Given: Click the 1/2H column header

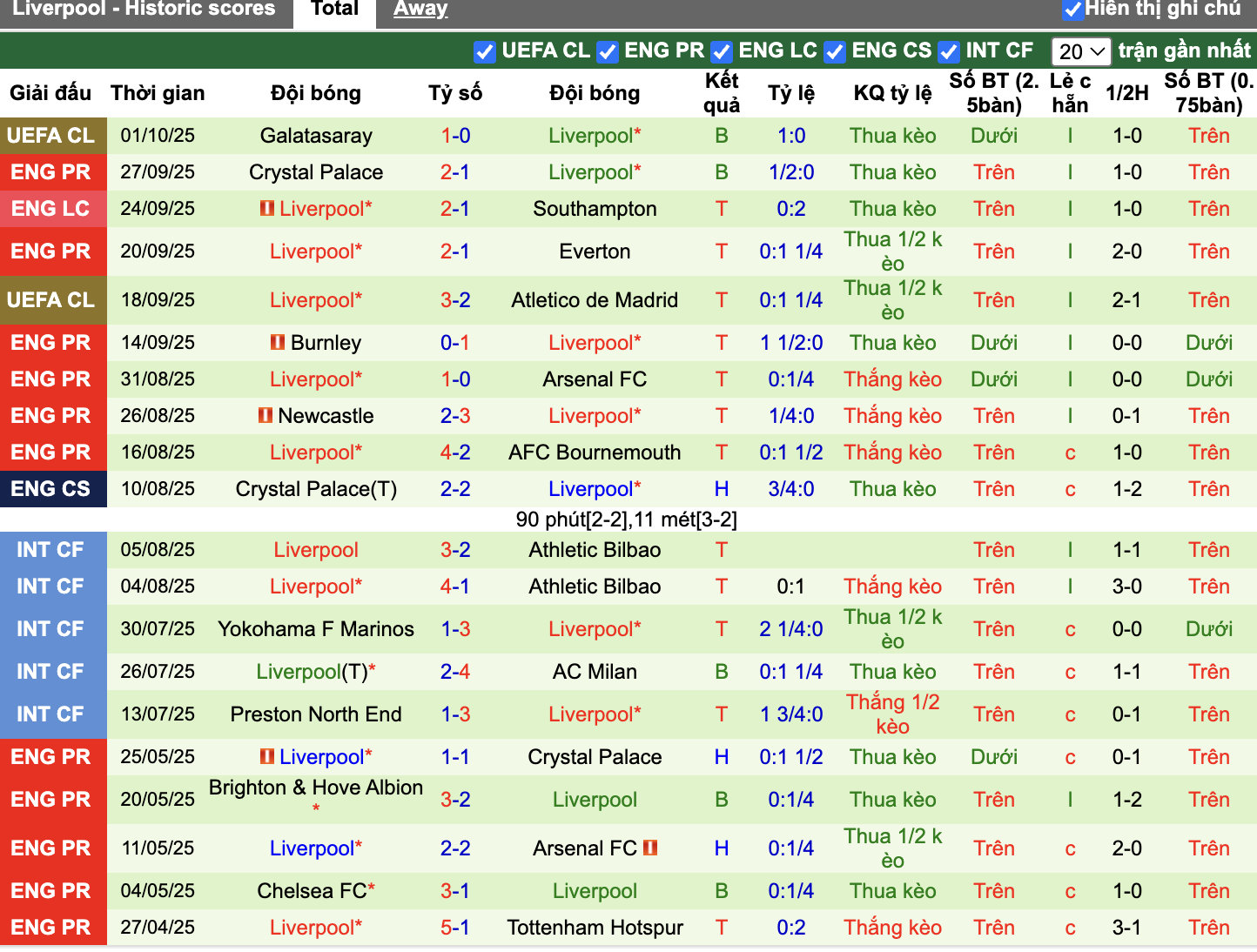Looking at the screenshot, I should pos(1127,93).
